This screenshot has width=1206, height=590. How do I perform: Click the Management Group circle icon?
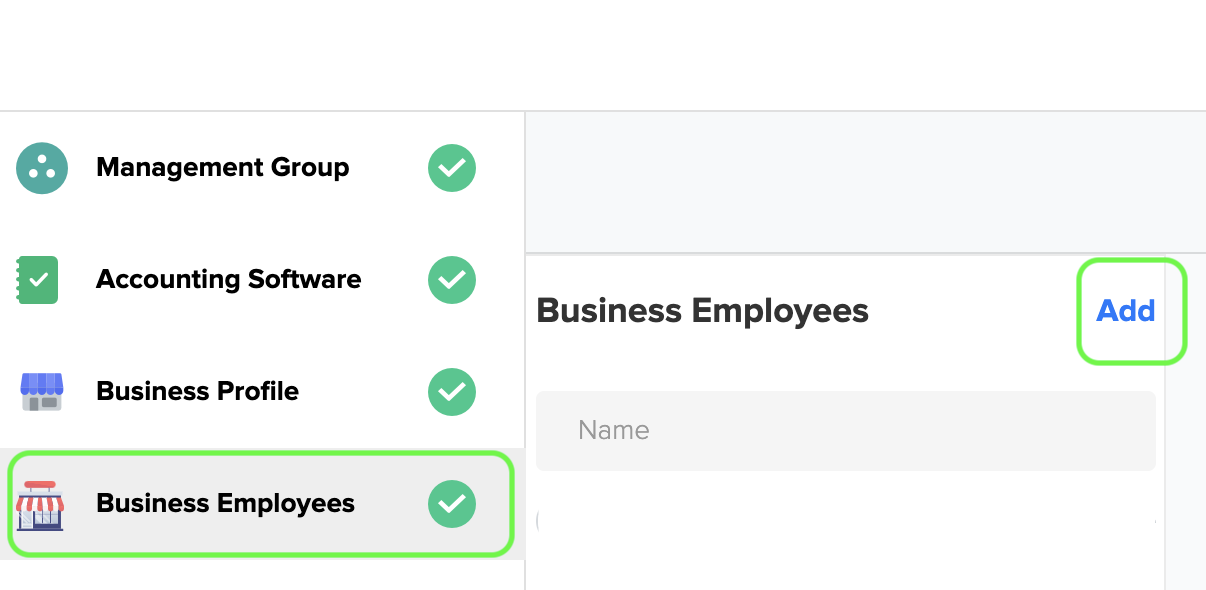(x=41, y=168)
